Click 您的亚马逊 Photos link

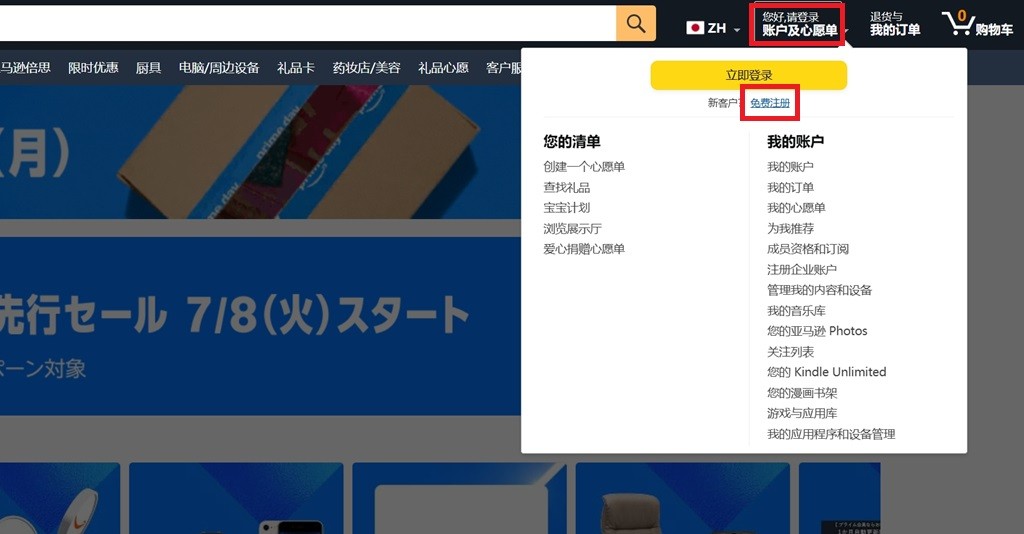click(x=817, y=331)
